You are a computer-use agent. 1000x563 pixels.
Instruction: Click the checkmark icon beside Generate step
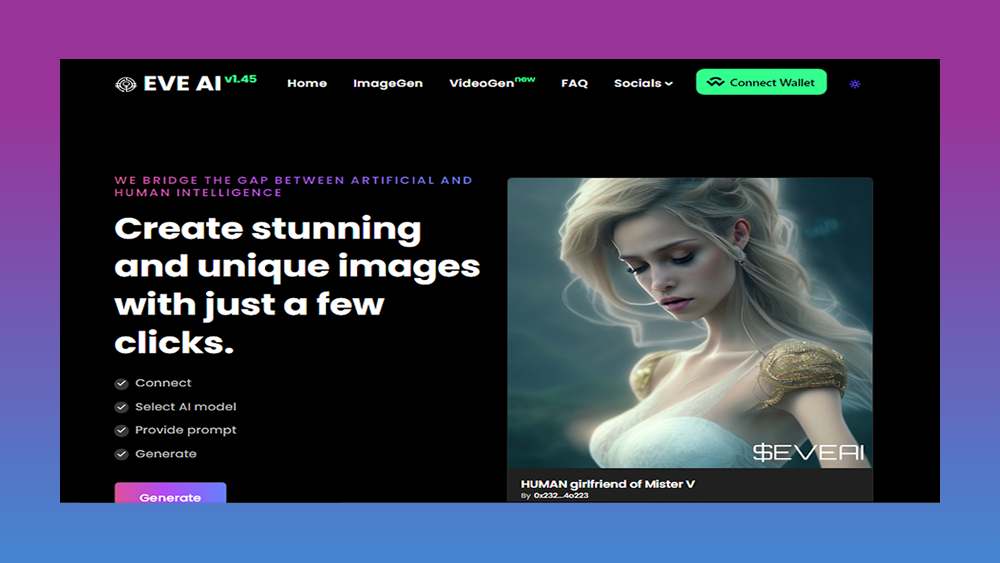click(x=121, y=454)
